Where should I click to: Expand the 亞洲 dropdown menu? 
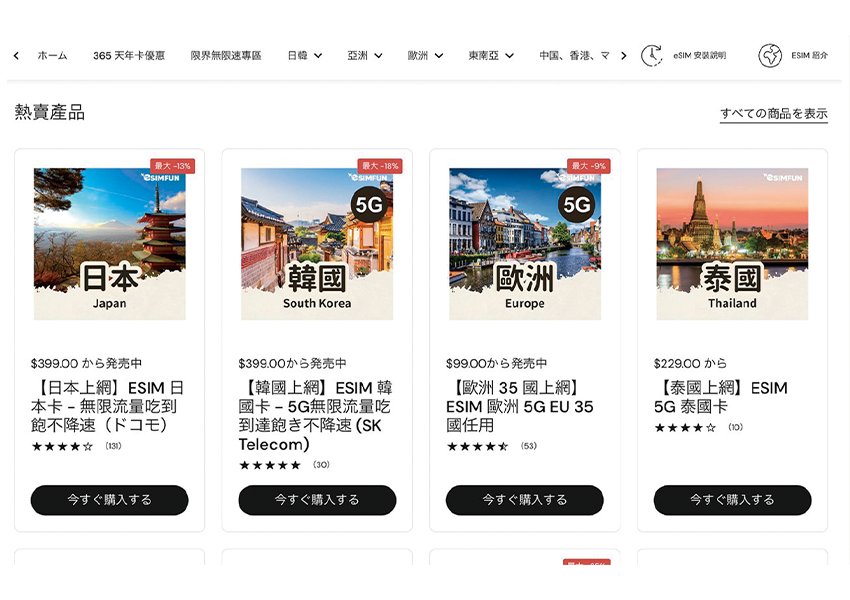pyautogui.click(x=364, y=56)
